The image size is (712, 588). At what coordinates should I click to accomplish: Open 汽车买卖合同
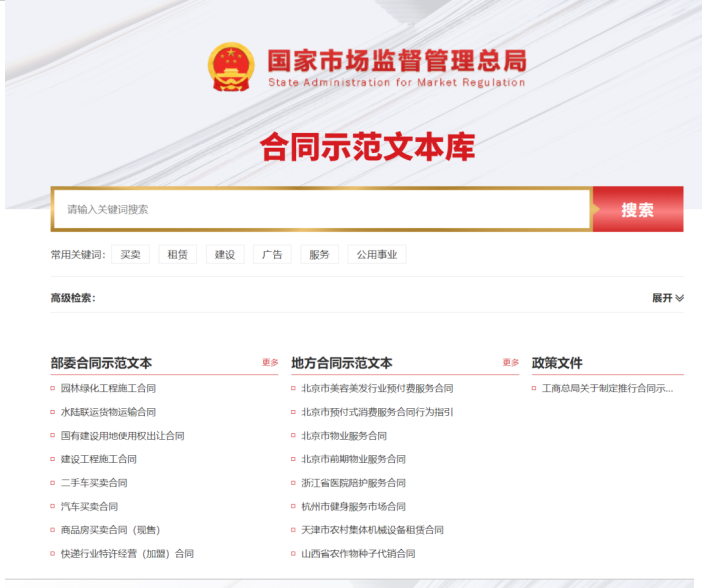click(89, 506)
